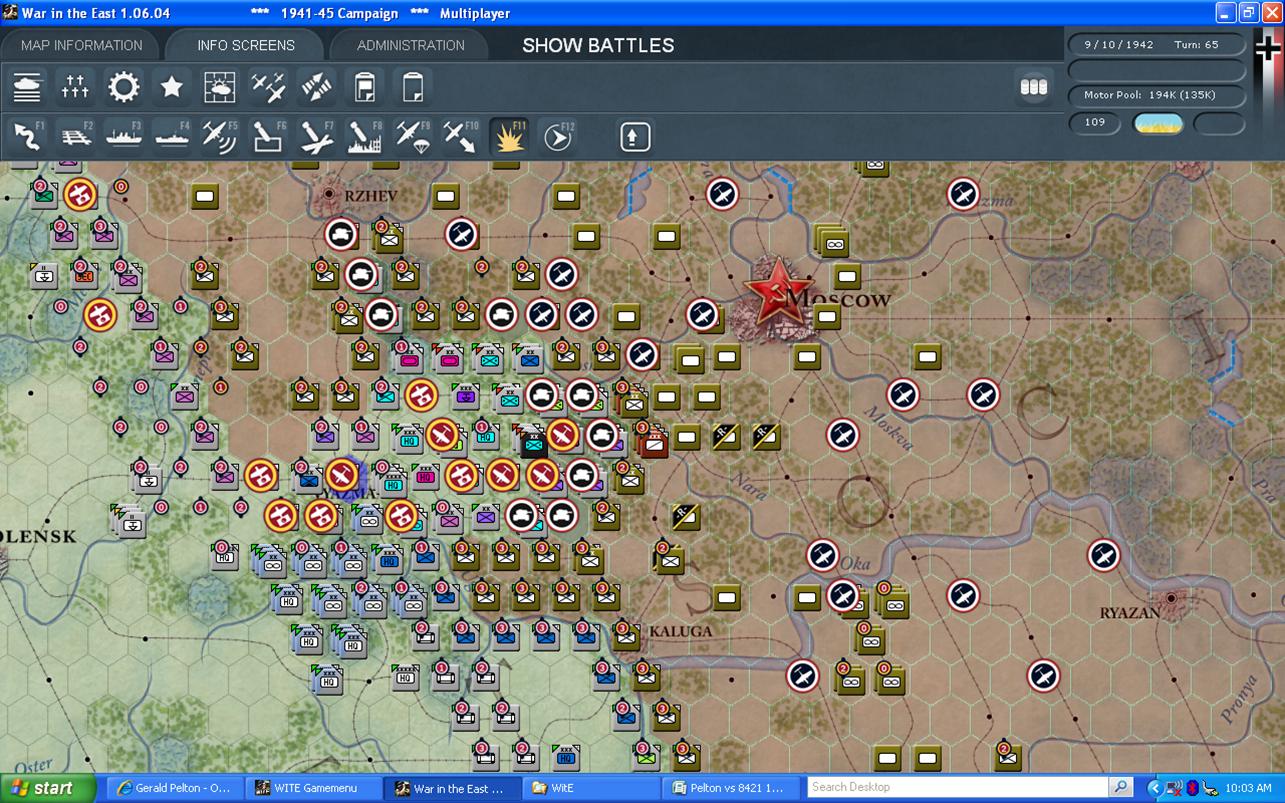Click the date and Turn 65 display

pyautogui.click(x=1157, y=45)
